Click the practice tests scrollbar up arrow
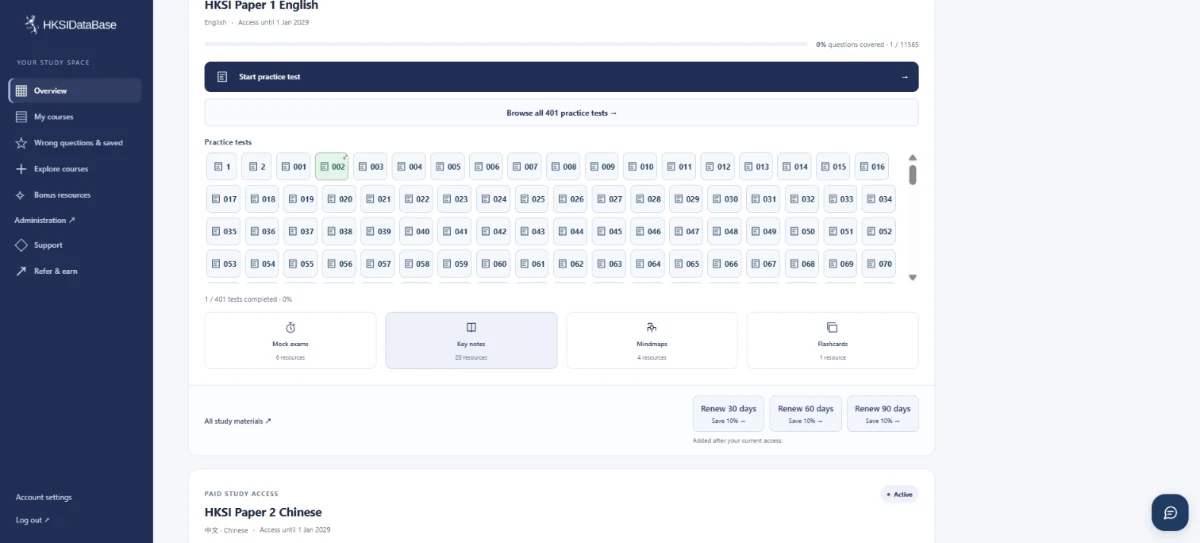Image resolution: width=1200 pixels, height=543 pixels. pyautogui.click(x=912, y=157)
